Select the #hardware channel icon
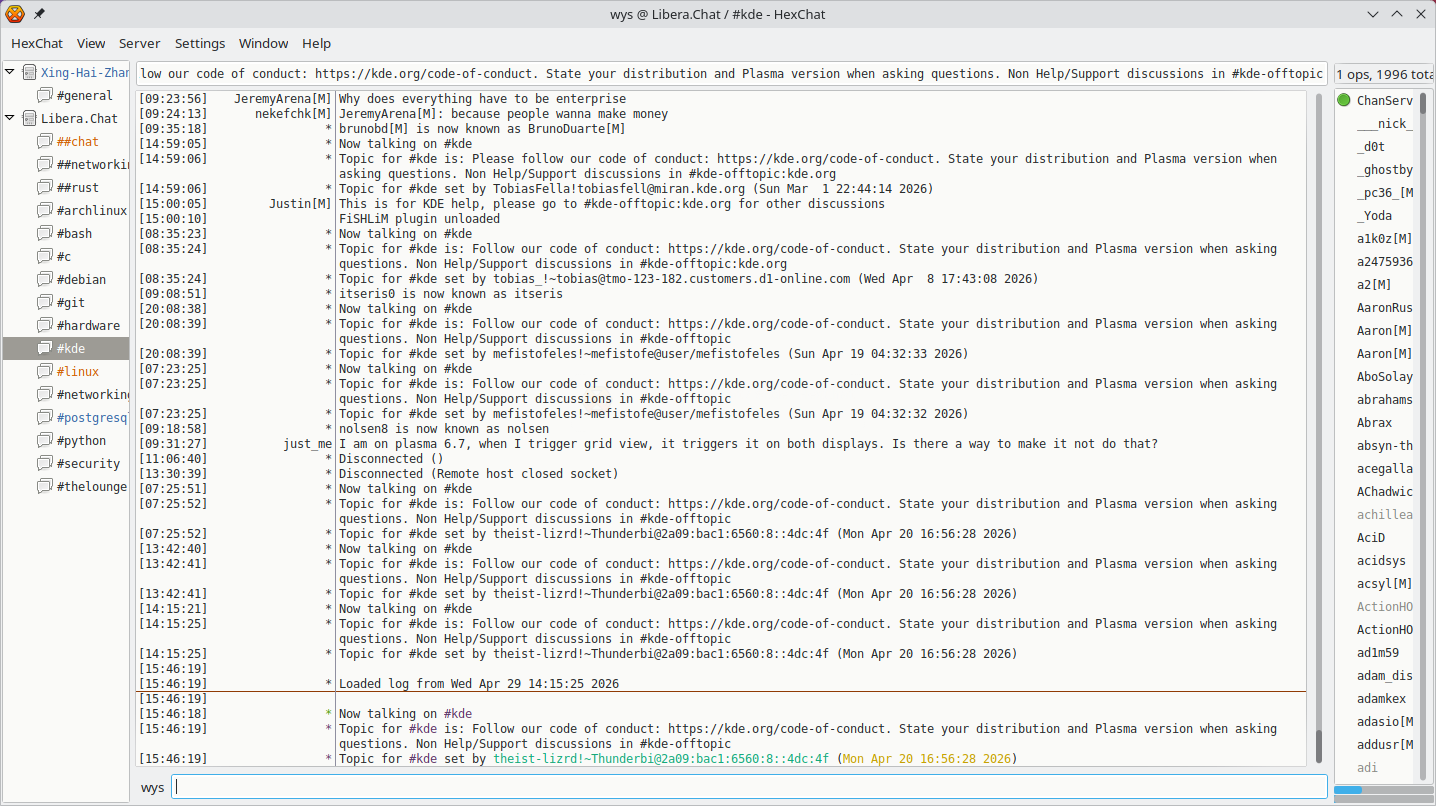 (x=45, y=326)
